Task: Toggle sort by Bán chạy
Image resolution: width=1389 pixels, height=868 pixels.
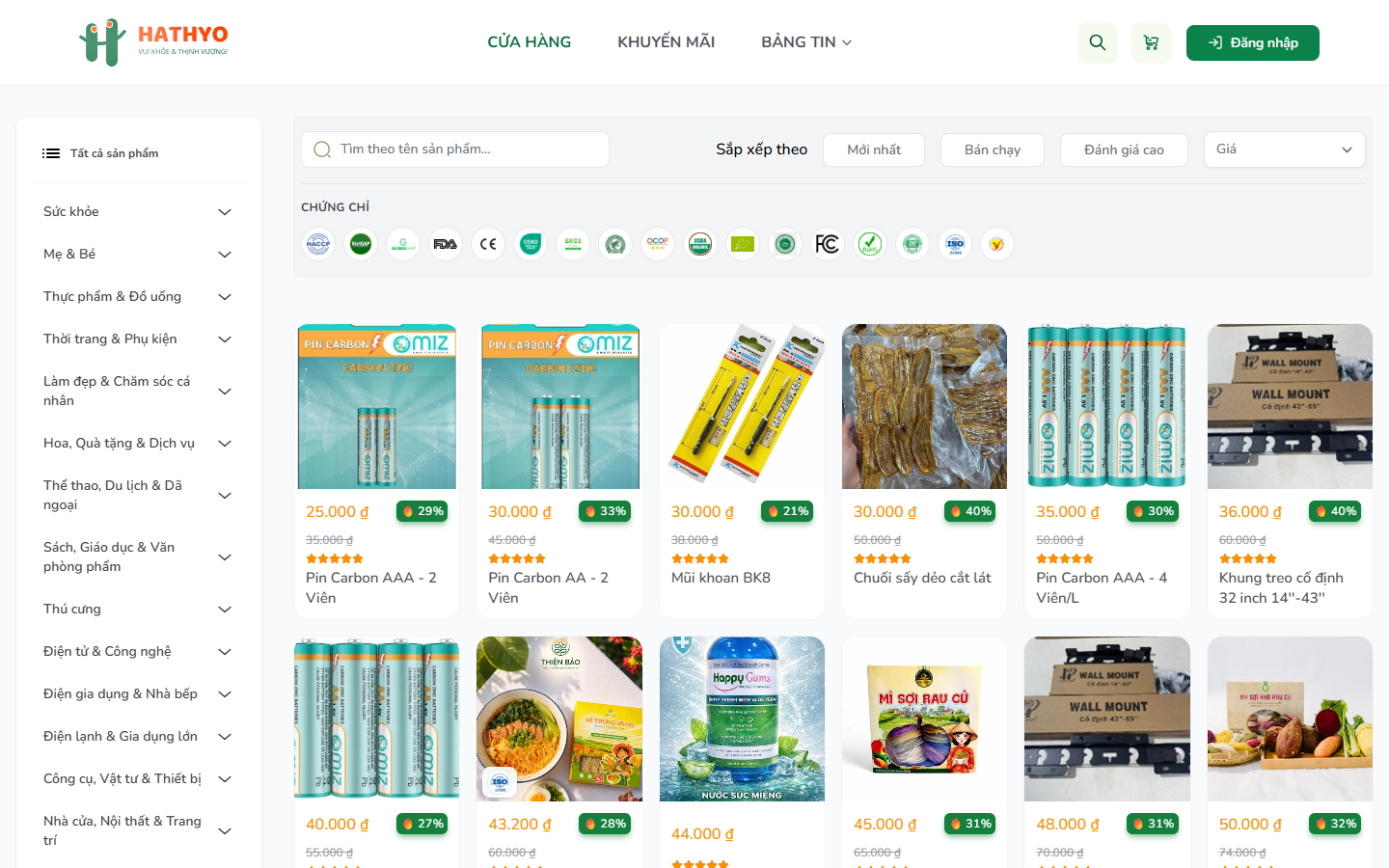Action: [993, 149]
